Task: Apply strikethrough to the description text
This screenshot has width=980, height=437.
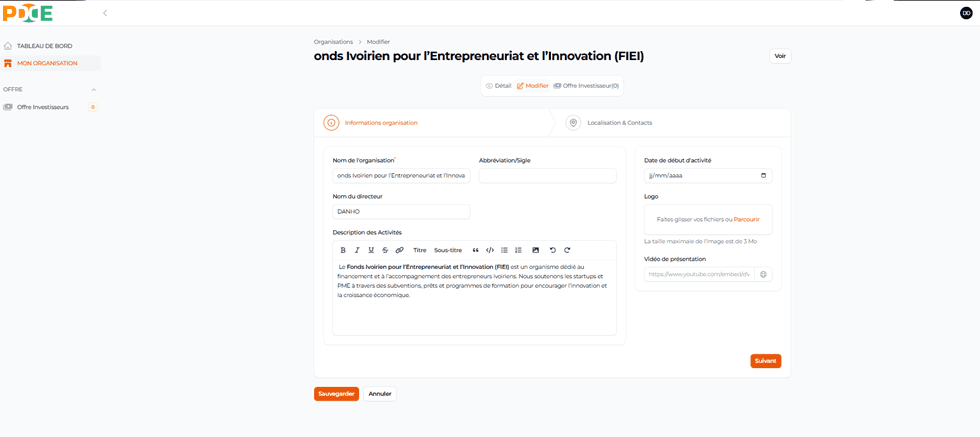Action: [385, 250]
